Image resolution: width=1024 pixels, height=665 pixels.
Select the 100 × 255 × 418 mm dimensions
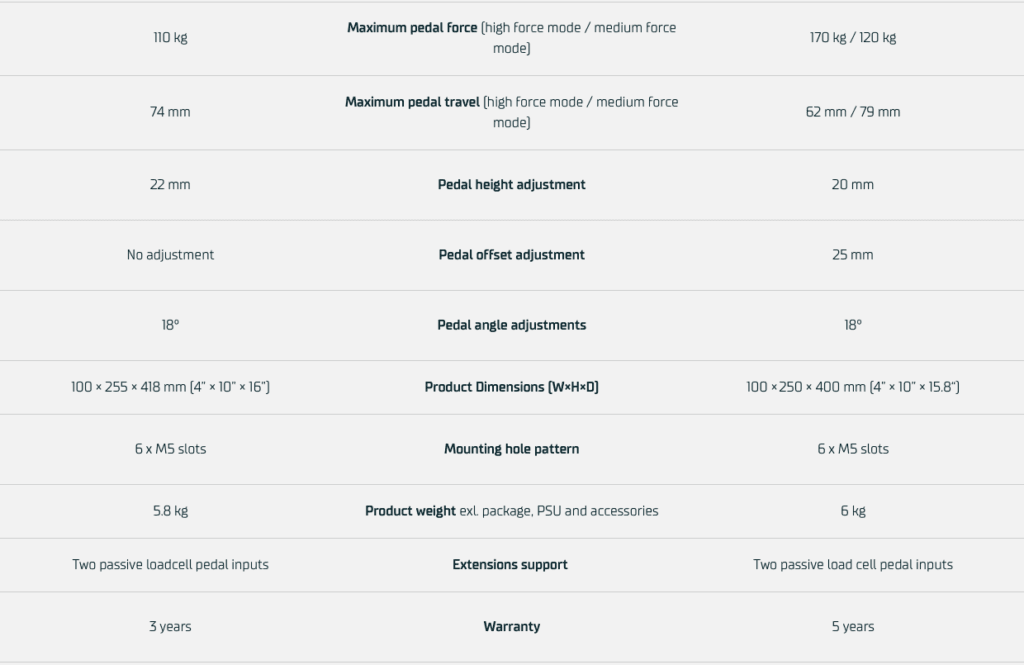[170, 387]
